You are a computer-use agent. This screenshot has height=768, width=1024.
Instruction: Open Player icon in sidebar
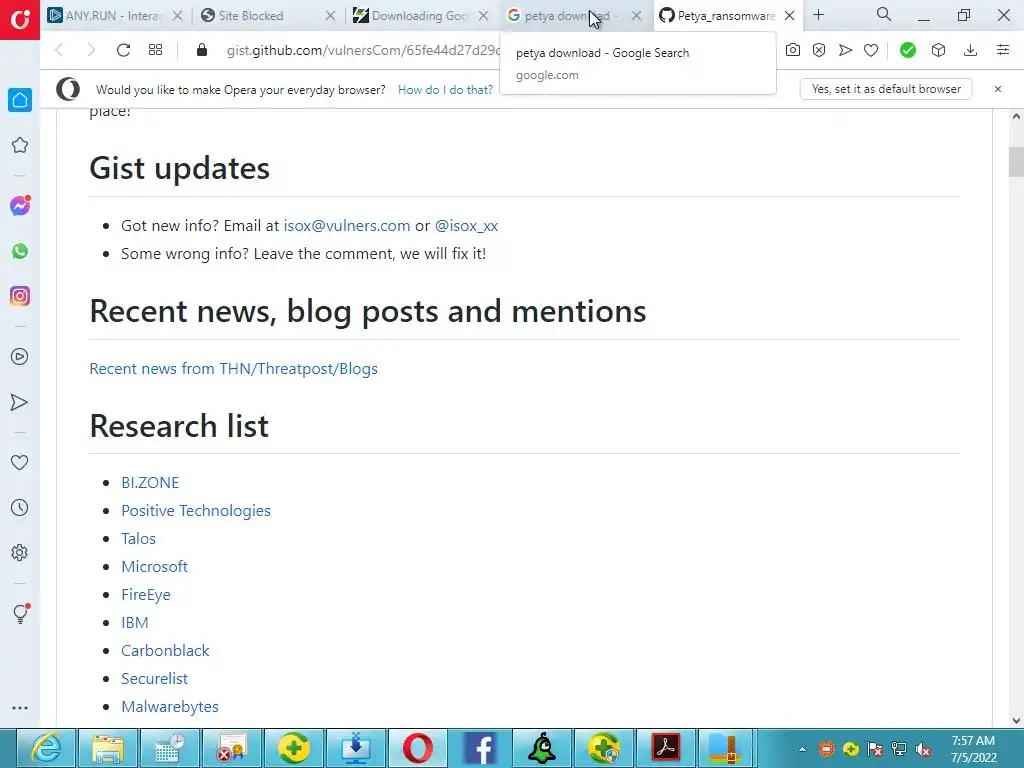[x=20, y=357]
